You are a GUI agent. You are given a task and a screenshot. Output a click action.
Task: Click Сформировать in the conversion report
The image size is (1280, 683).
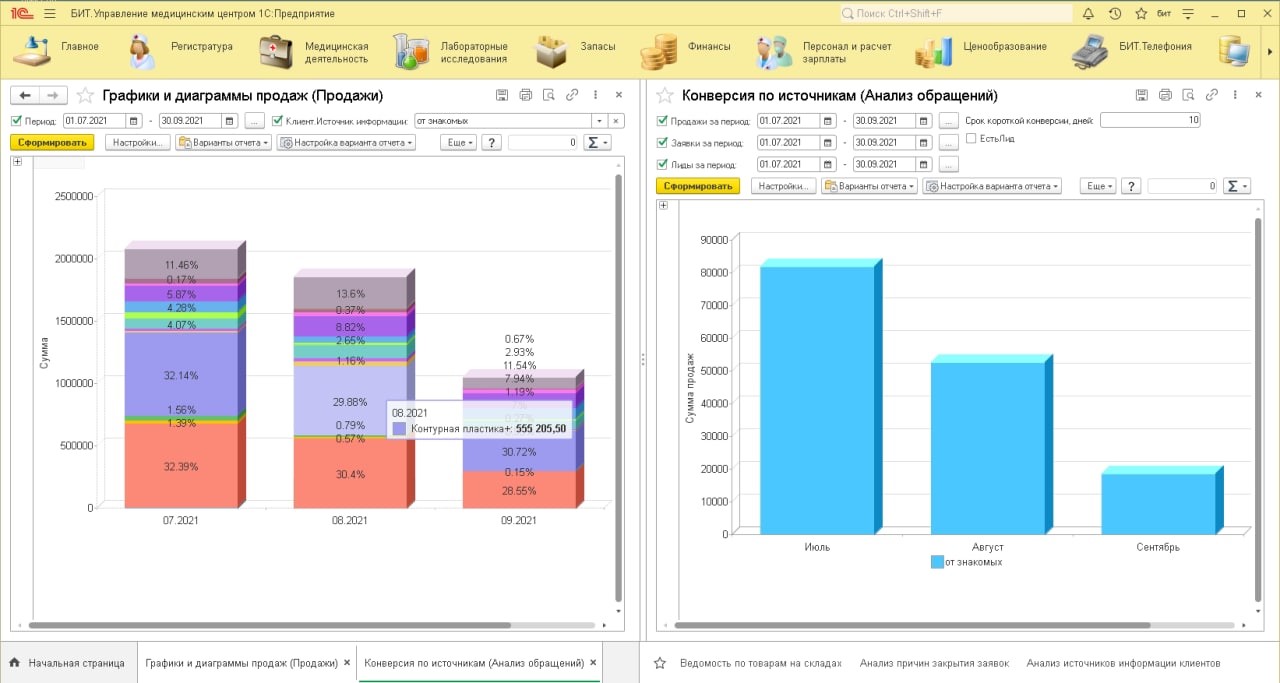(697, 186)
